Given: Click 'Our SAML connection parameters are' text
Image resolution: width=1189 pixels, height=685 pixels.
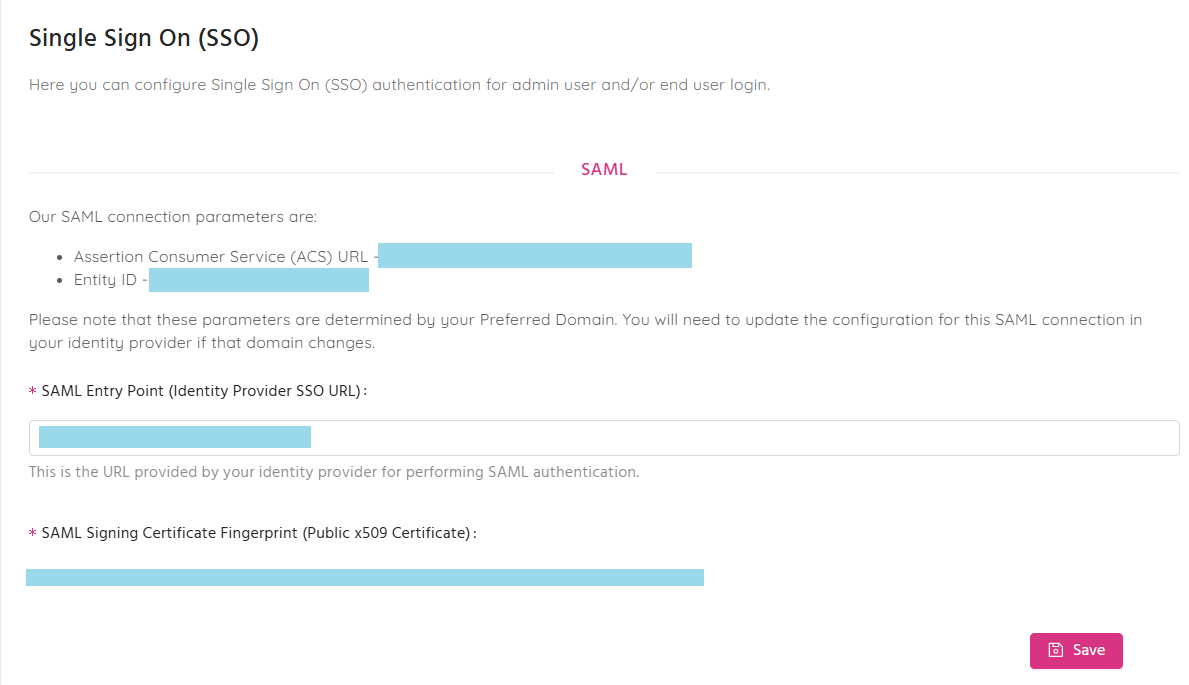Looking at the screenshot, I should pos(173,217).
